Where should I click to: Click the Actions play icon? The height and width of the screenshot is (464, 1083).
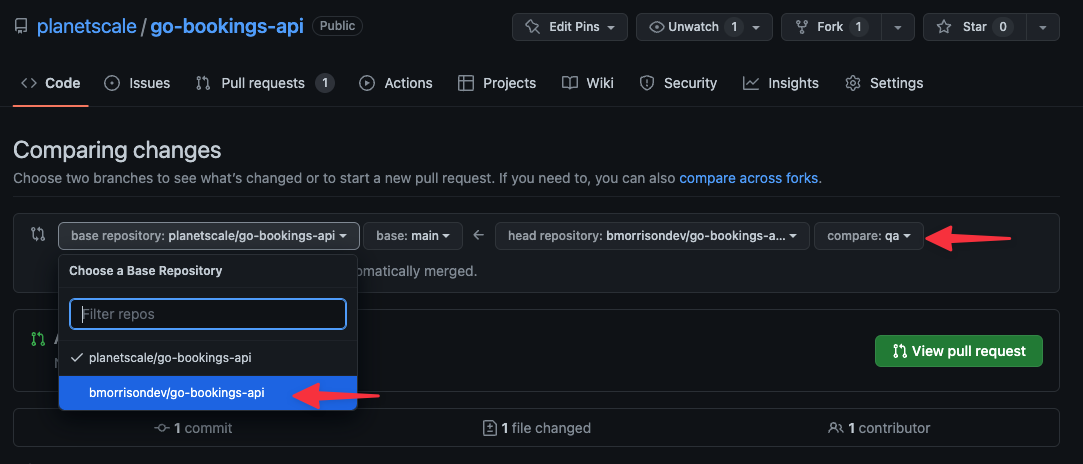click(367, 84)
